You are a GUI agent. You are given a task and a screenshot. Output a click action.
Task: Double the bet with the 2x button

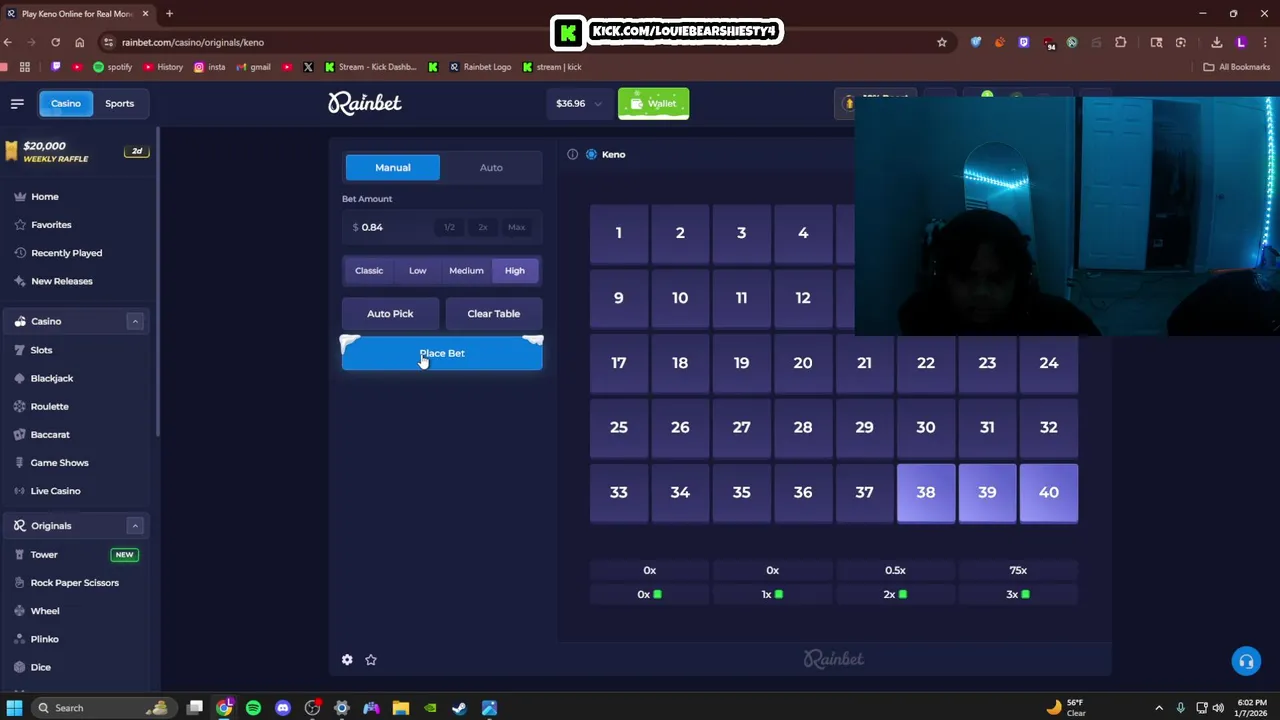tap(483, 227)
